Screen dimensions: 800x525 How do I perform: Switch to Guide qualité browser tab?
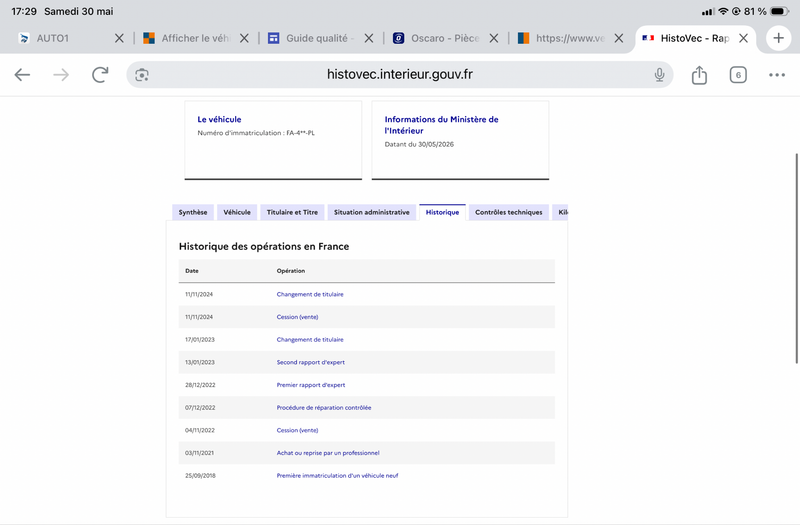(x=320, y=38)
